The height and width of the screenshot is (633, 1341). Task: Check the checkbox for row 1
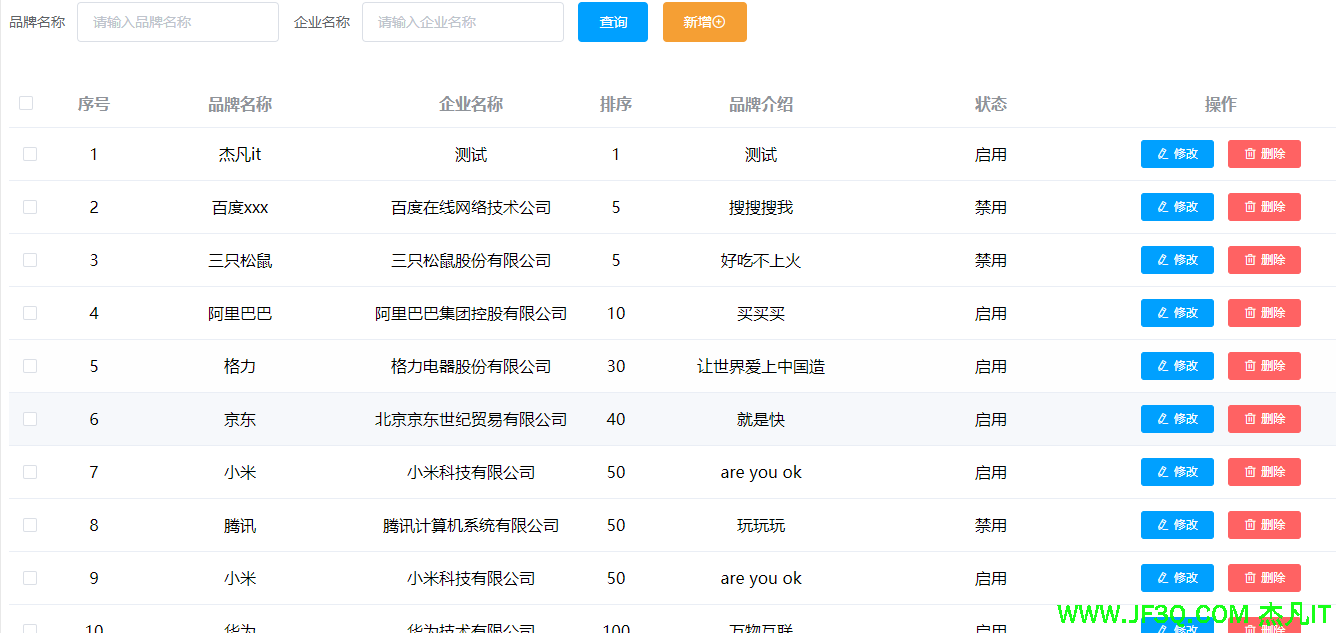tap(30, 154)
